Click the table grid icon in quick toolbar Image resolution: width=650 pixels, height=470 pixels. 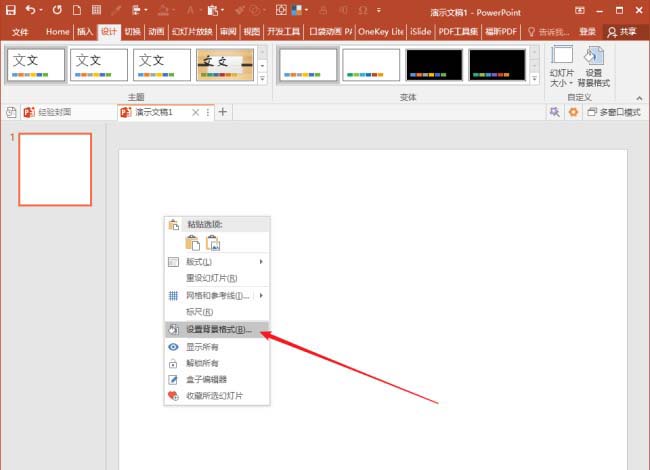coord(97,10)
